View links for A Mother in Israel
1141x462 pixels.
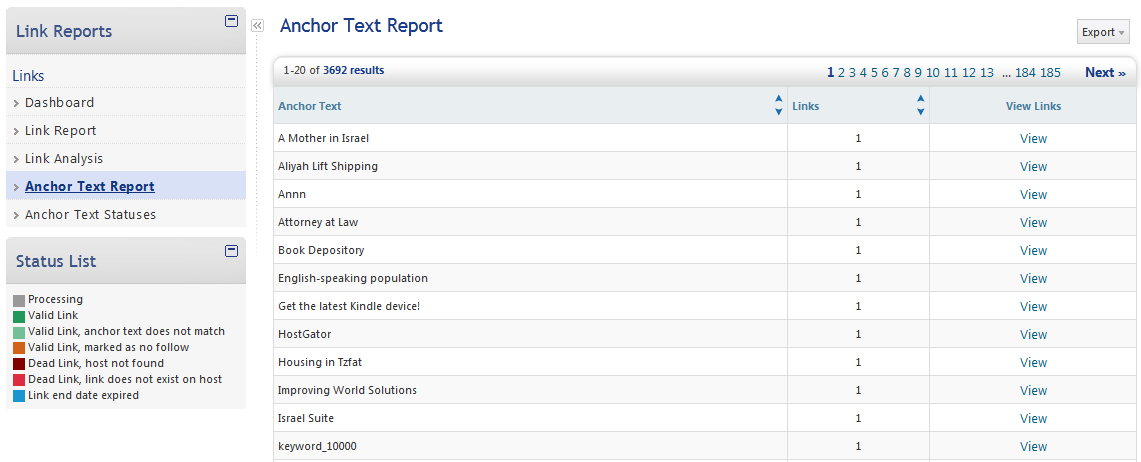tap(1033, 139)
